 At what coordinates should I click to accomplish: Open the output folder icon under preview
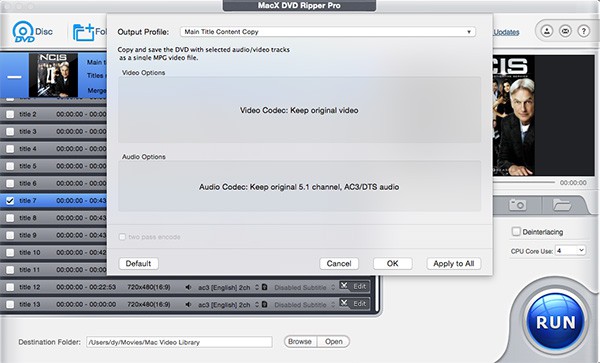pyautogui.click(x=562, y=205)
